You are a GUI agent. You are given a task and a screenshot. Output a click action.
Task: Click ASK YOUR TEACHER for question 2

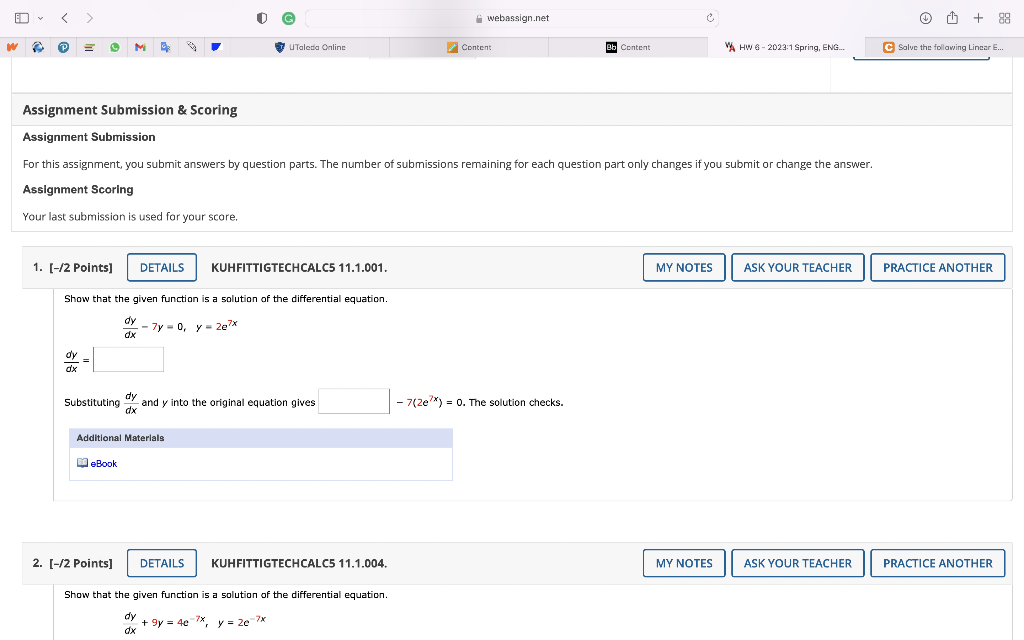coord(797,563)
